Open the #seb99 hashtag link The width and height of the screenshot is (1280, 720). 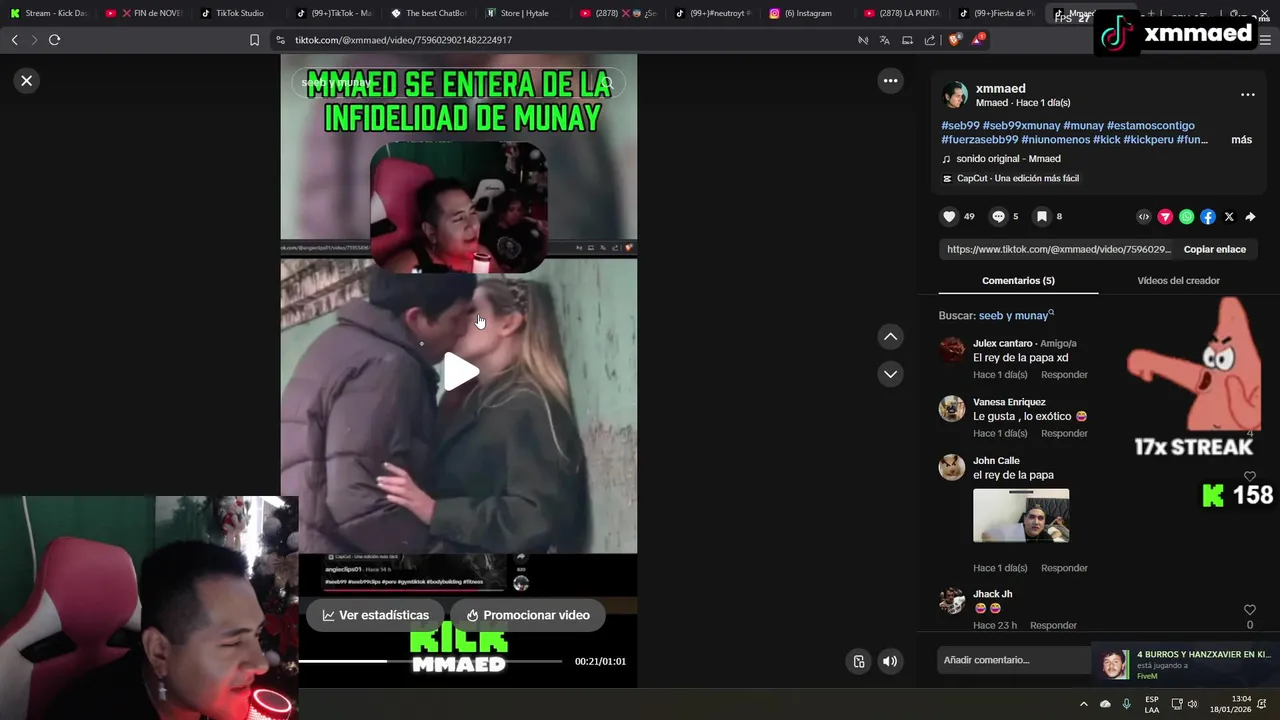(x=960, y=126)
